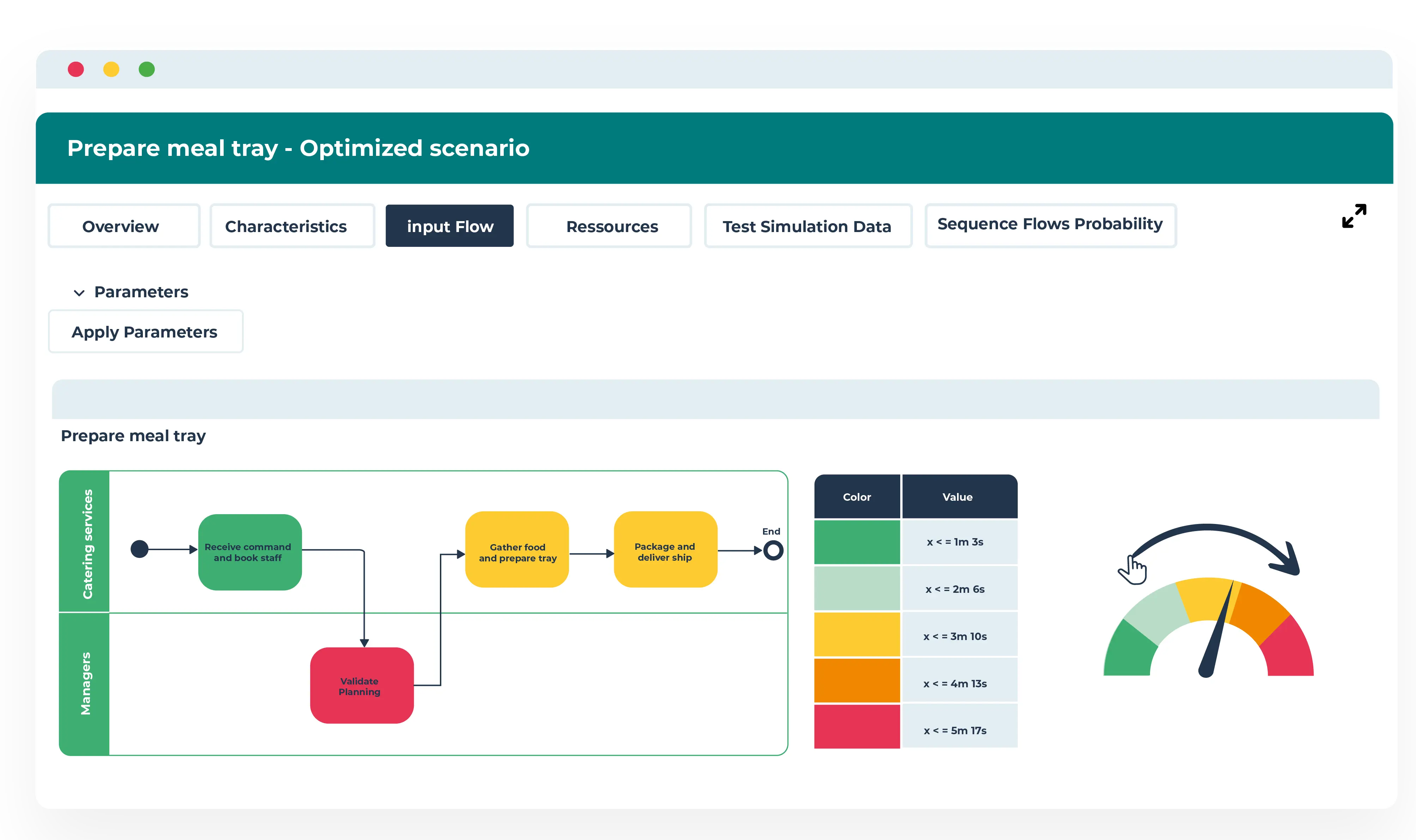Click the green legend color swatch

(x=857, y=542)
